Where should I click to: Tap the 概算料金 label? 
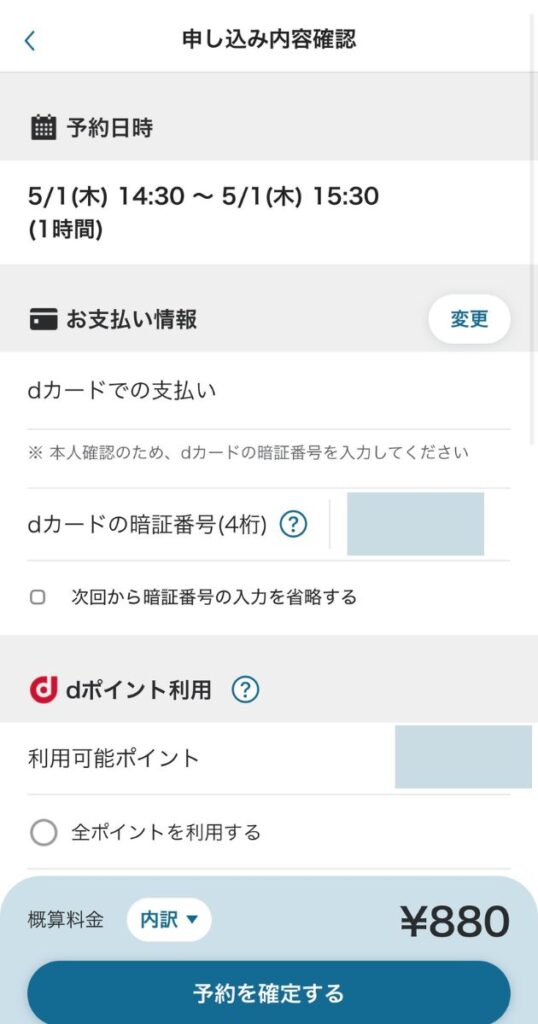[x=66, y=920]
